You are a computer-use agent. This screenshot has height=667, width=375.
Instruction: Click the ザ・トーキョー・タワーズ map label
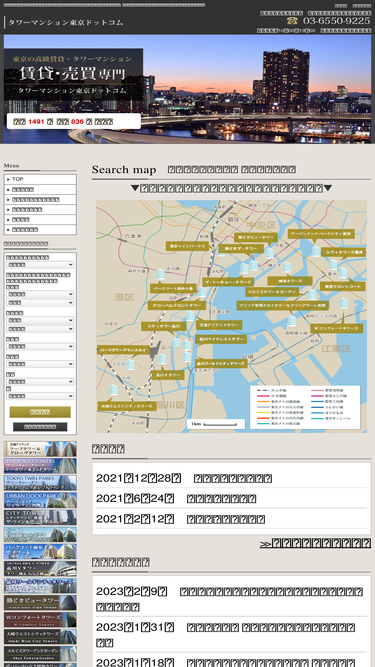coord(228,282)
